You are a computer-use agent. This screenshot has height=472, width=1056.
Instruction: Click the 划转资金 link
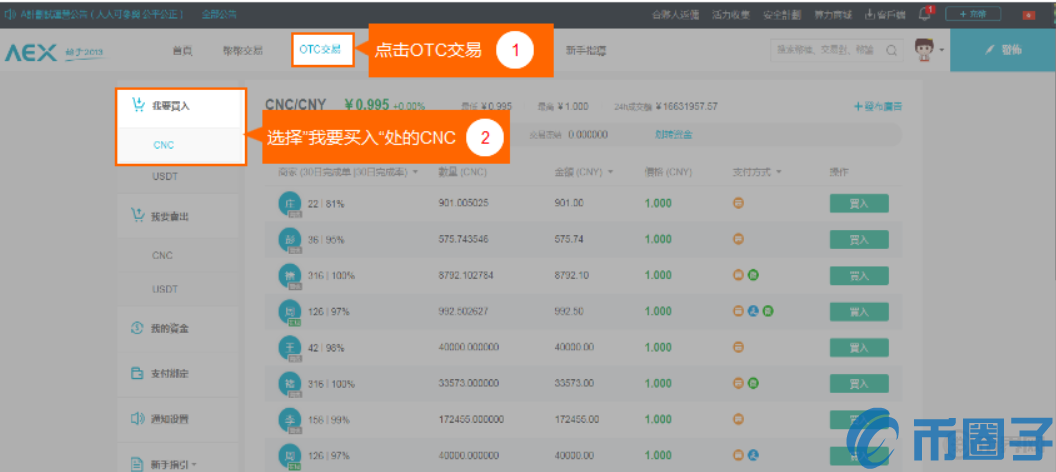pos(673,134)
